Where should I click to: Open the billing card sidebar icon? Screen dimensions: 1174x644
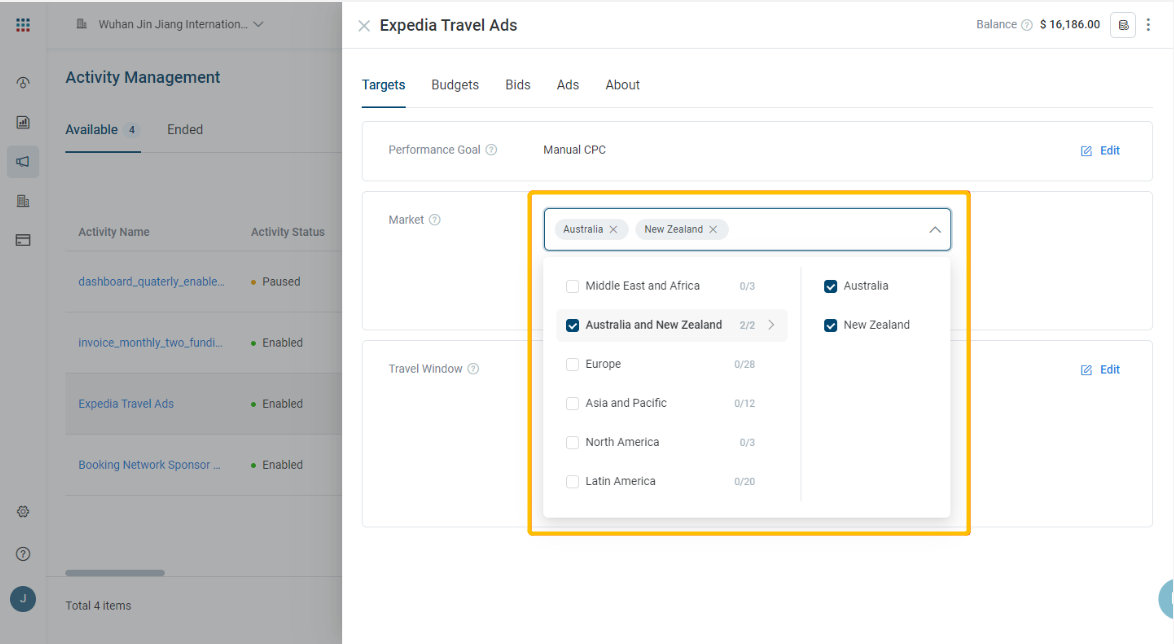coord(23,240)
